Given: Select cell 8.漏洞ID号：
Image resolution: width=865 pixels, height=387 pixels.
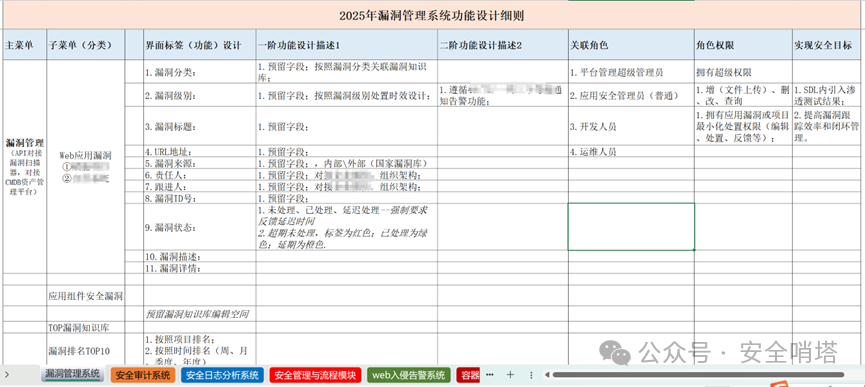Looking at the screenshot, I should (x=200, y=198).
